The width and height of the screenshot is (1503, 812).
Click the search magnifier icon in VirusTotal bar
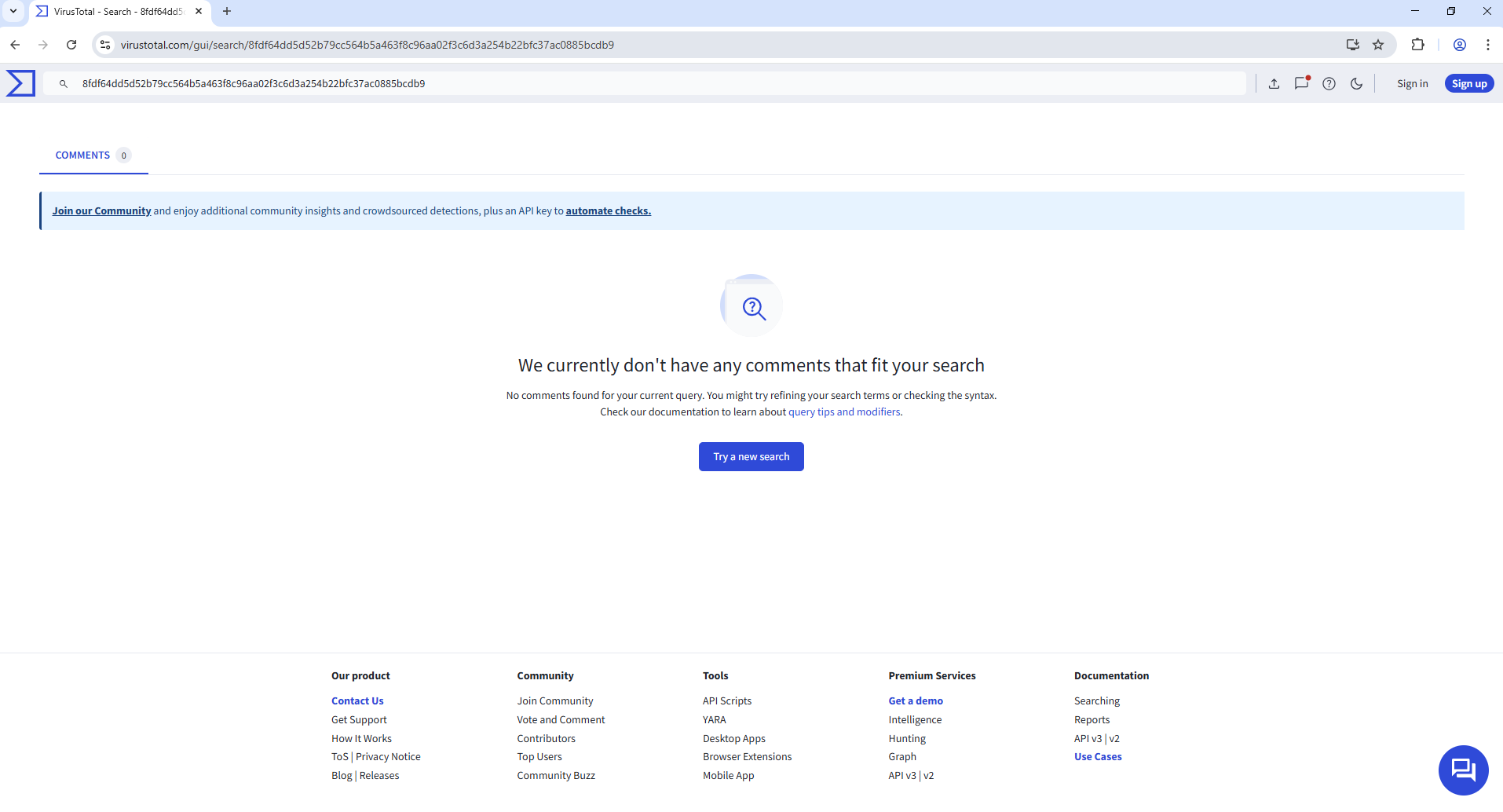pyautogui.click(x=64, y=84)
